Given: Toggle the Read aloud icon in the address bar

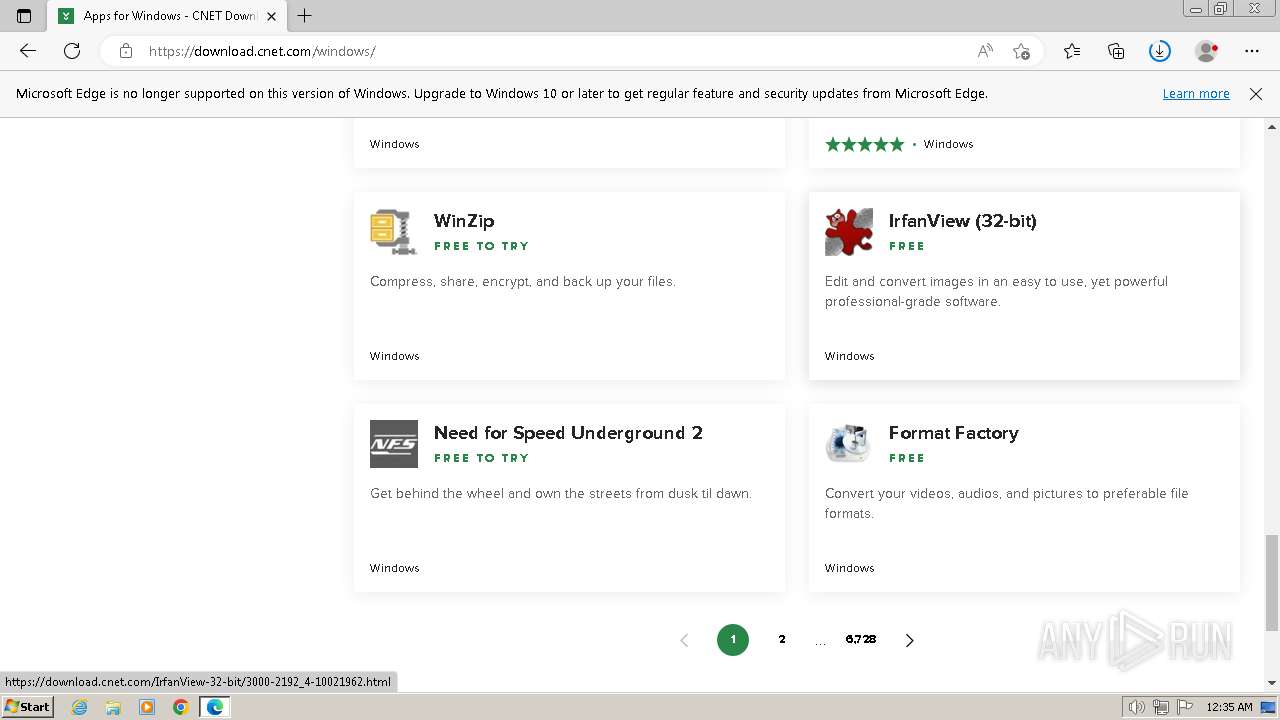Looking at the screenshot, I should point(985,51).
